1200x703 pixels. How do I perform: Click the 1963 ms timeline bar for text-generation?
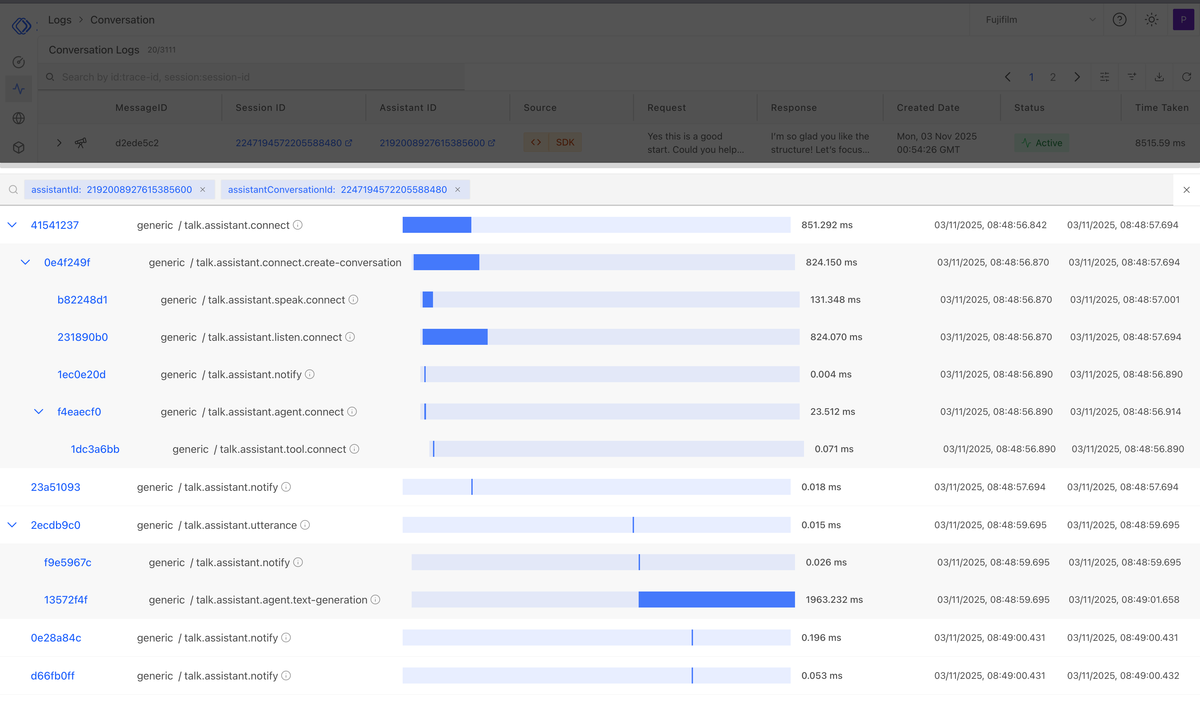[715, 599]
